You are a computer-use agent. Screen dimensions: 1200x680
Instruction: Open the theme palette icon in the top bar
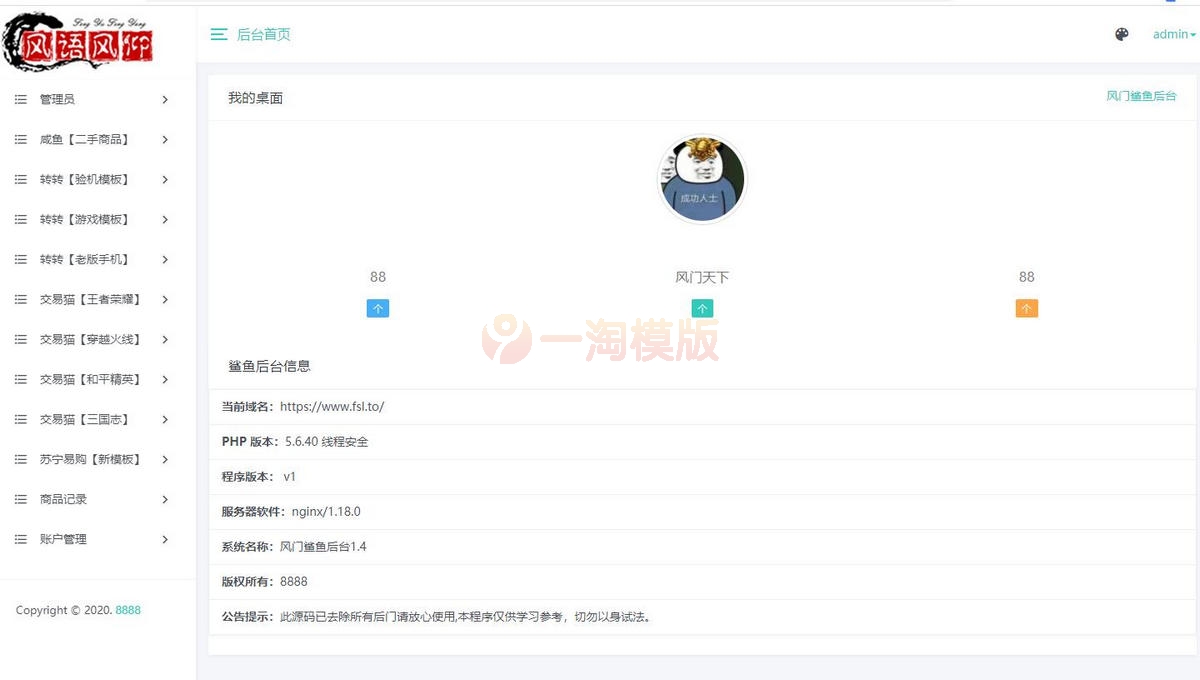pyautogui.click(x=1121, y=34)
